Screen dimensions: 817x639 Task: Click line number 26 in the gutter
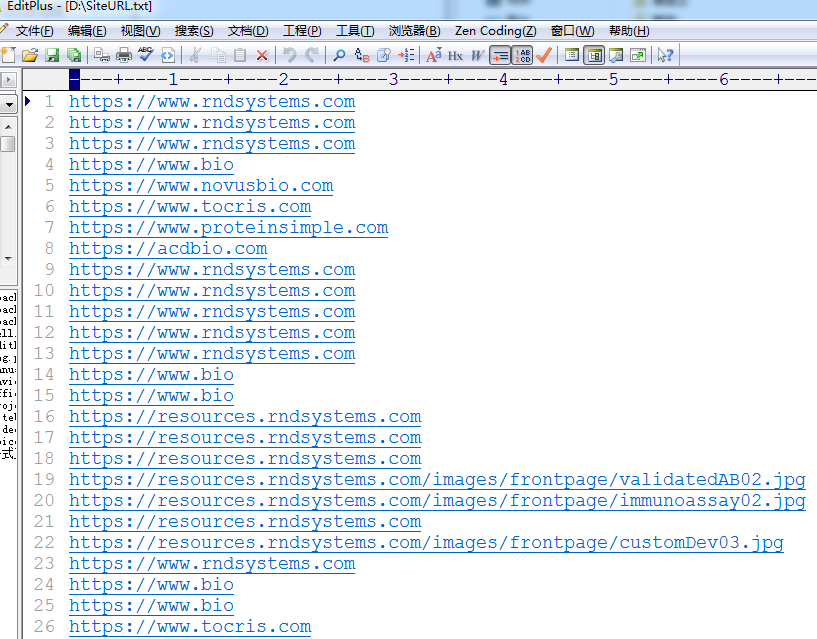pos(44,626)
